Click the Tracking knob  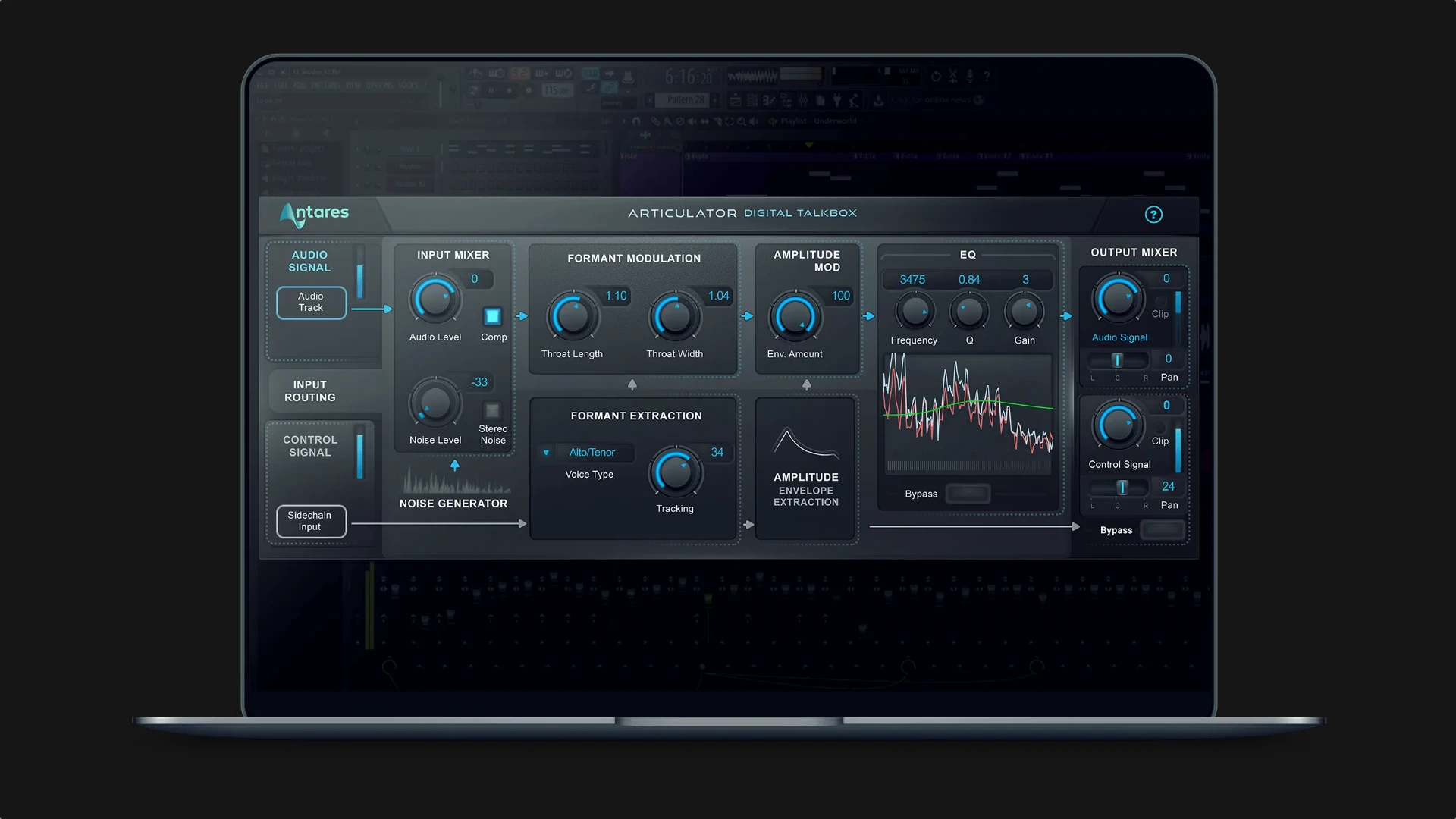(675, 472)
